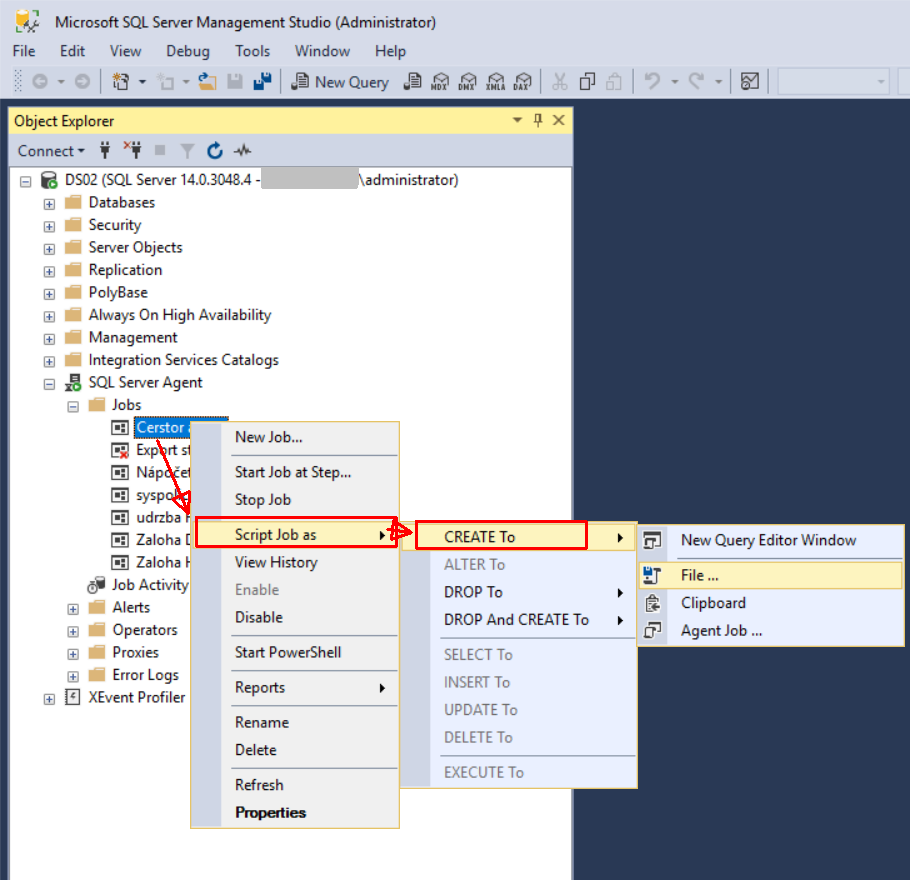
Task: Click the Redo arrow icon
Action: point(696,82)
